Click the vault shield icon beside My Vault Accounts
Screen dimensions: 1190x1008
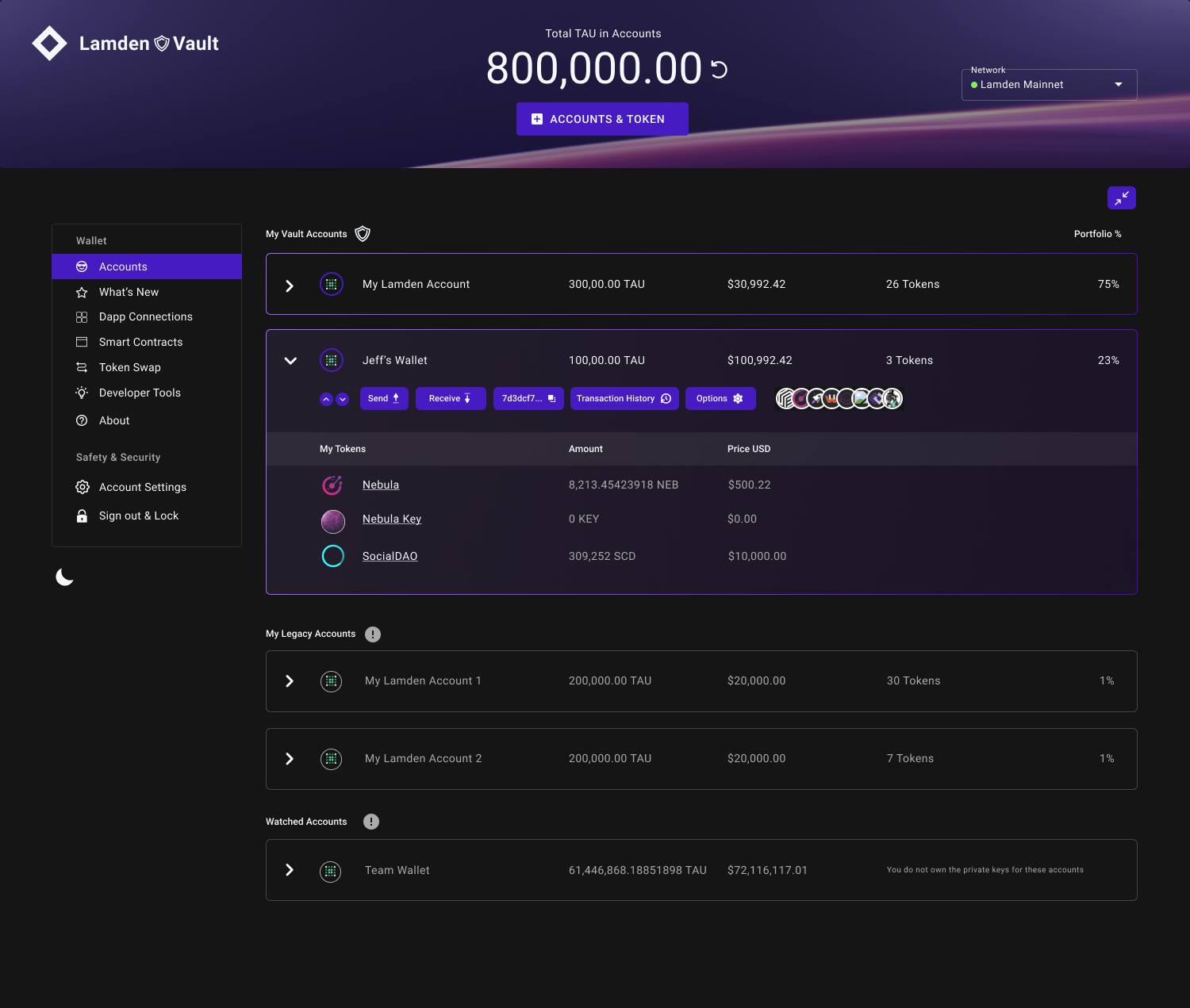(363, 234)
